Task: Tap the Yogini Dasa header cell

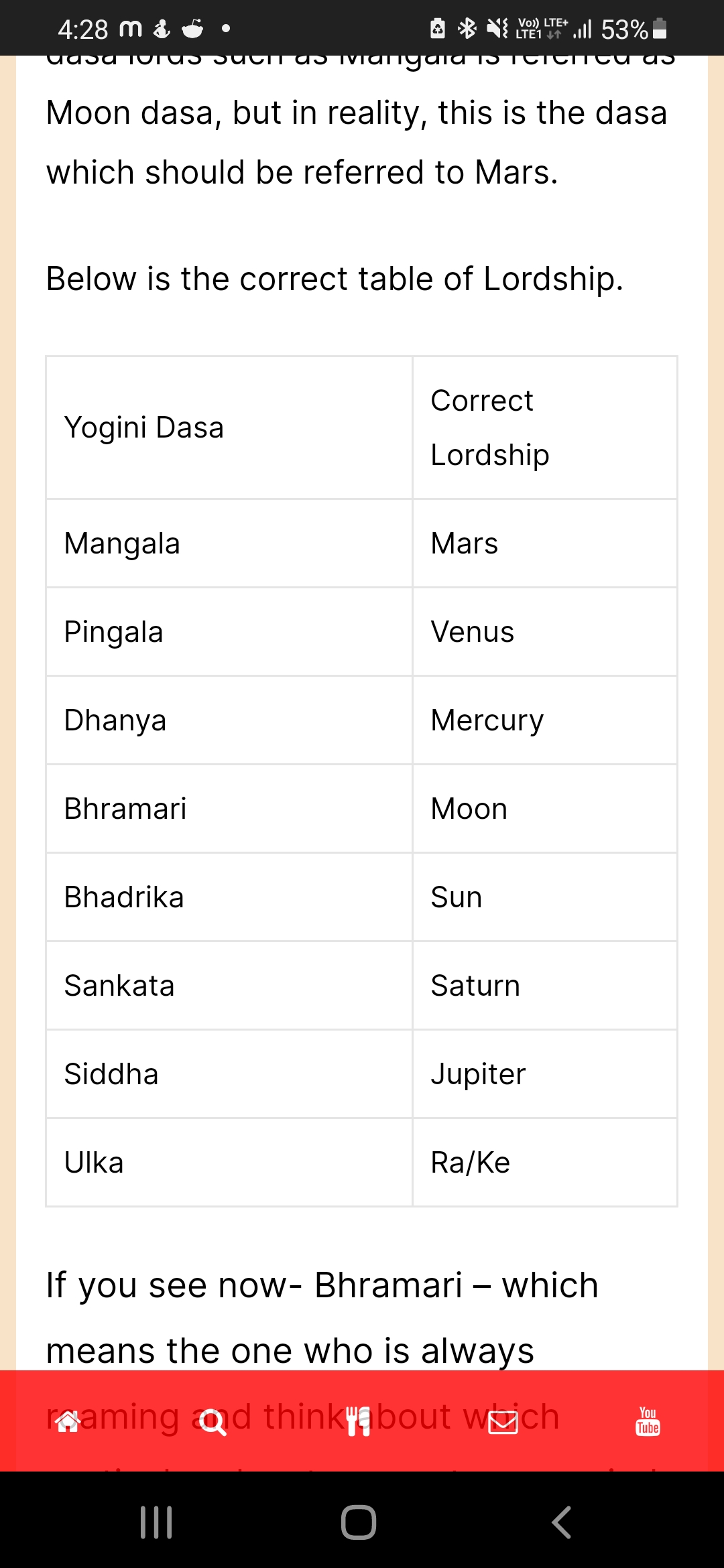Action: (x=229, y=428)
